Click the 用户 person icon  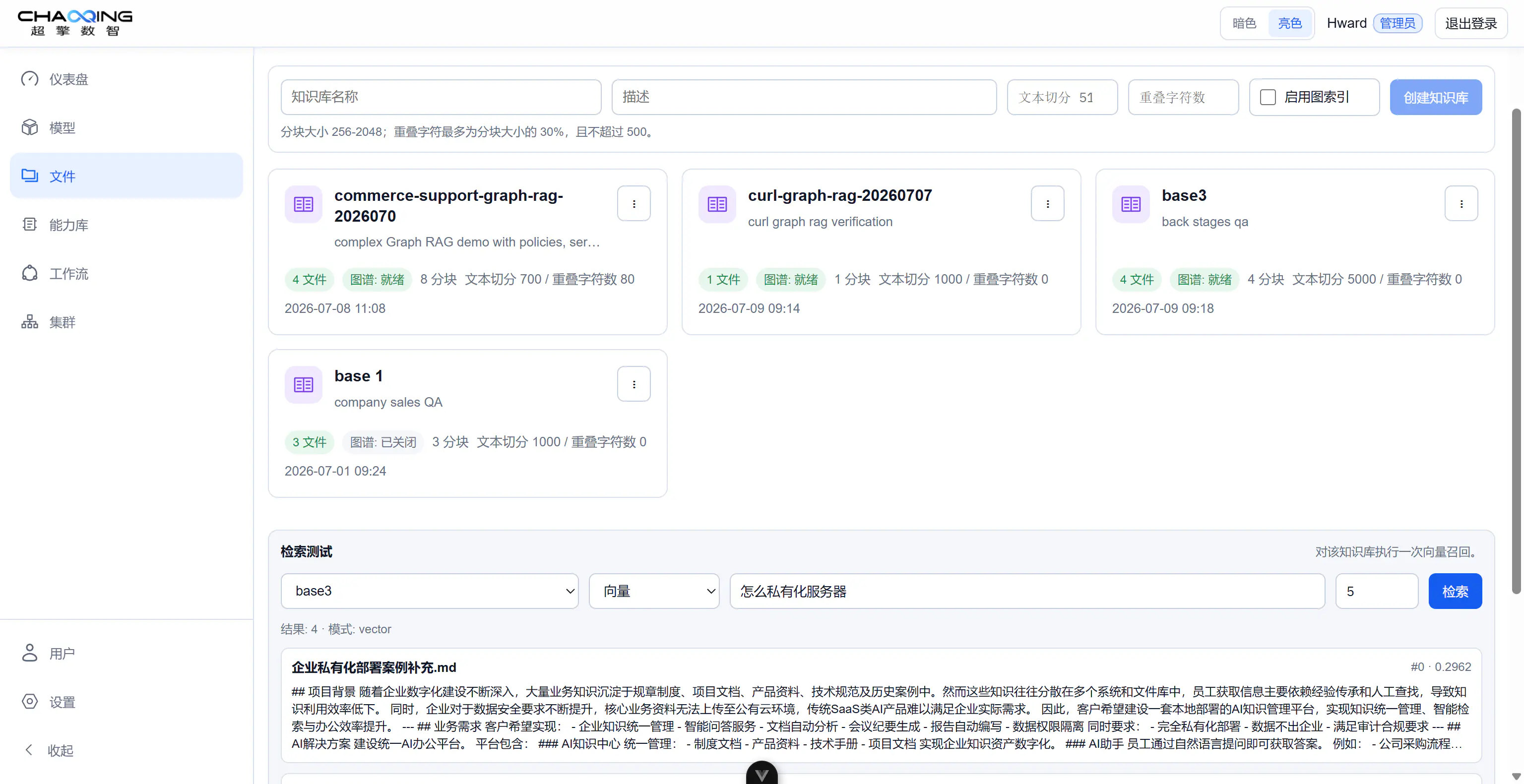[30, 653]
